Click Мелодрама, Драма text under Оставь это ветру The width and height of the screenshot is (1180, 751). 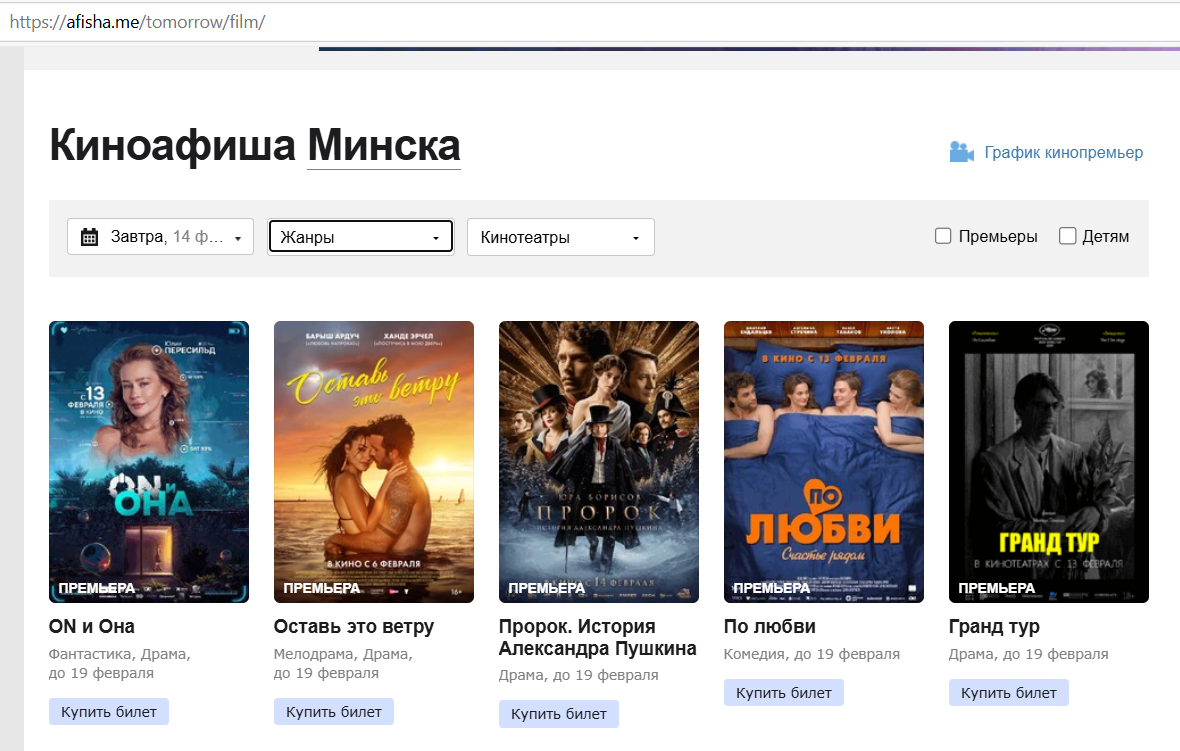342,654
